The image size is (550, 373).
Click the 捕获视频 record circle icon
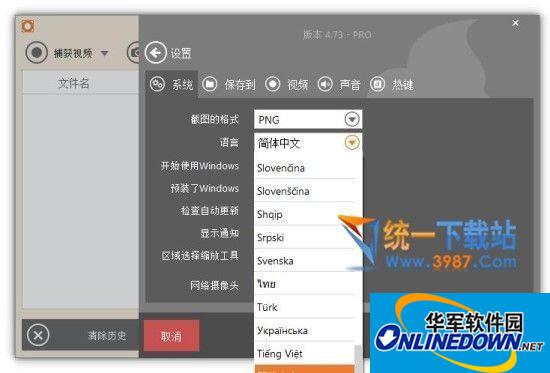point(36,52)
